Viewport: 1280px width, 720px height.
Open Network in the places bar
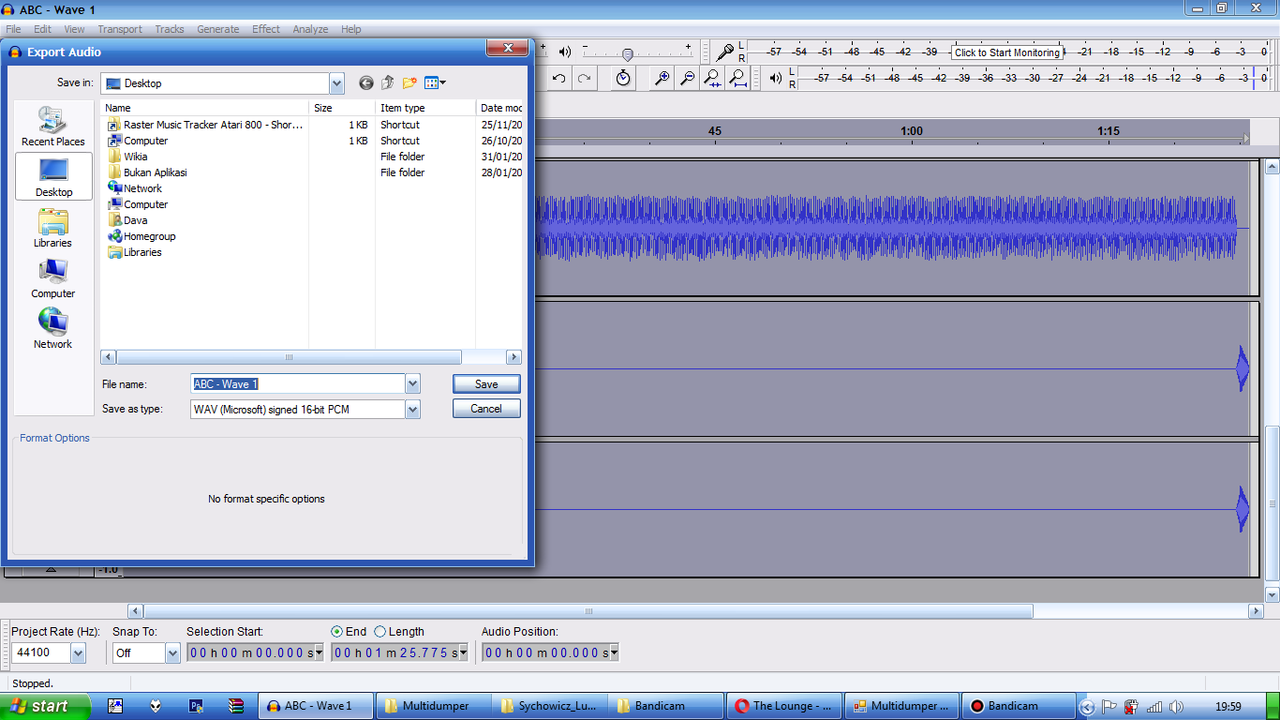[x=53, y=329]
